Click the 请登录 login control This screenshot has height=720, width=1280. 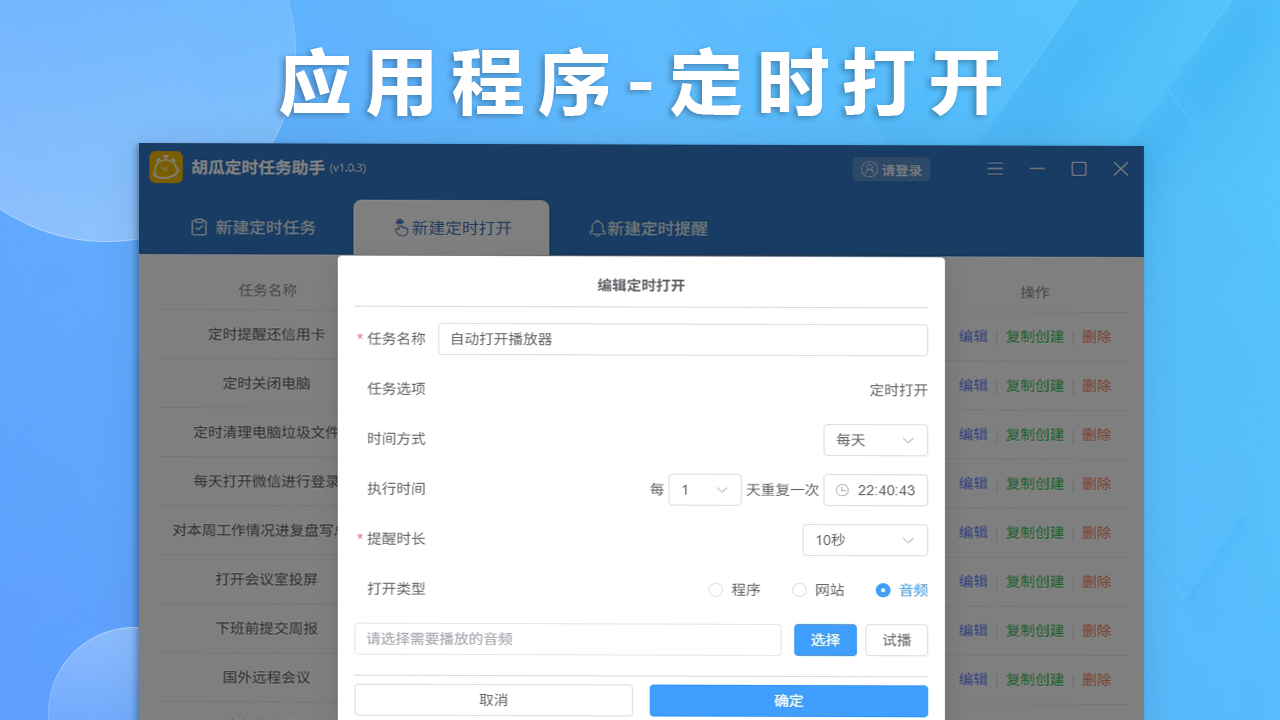pos(890,168)
